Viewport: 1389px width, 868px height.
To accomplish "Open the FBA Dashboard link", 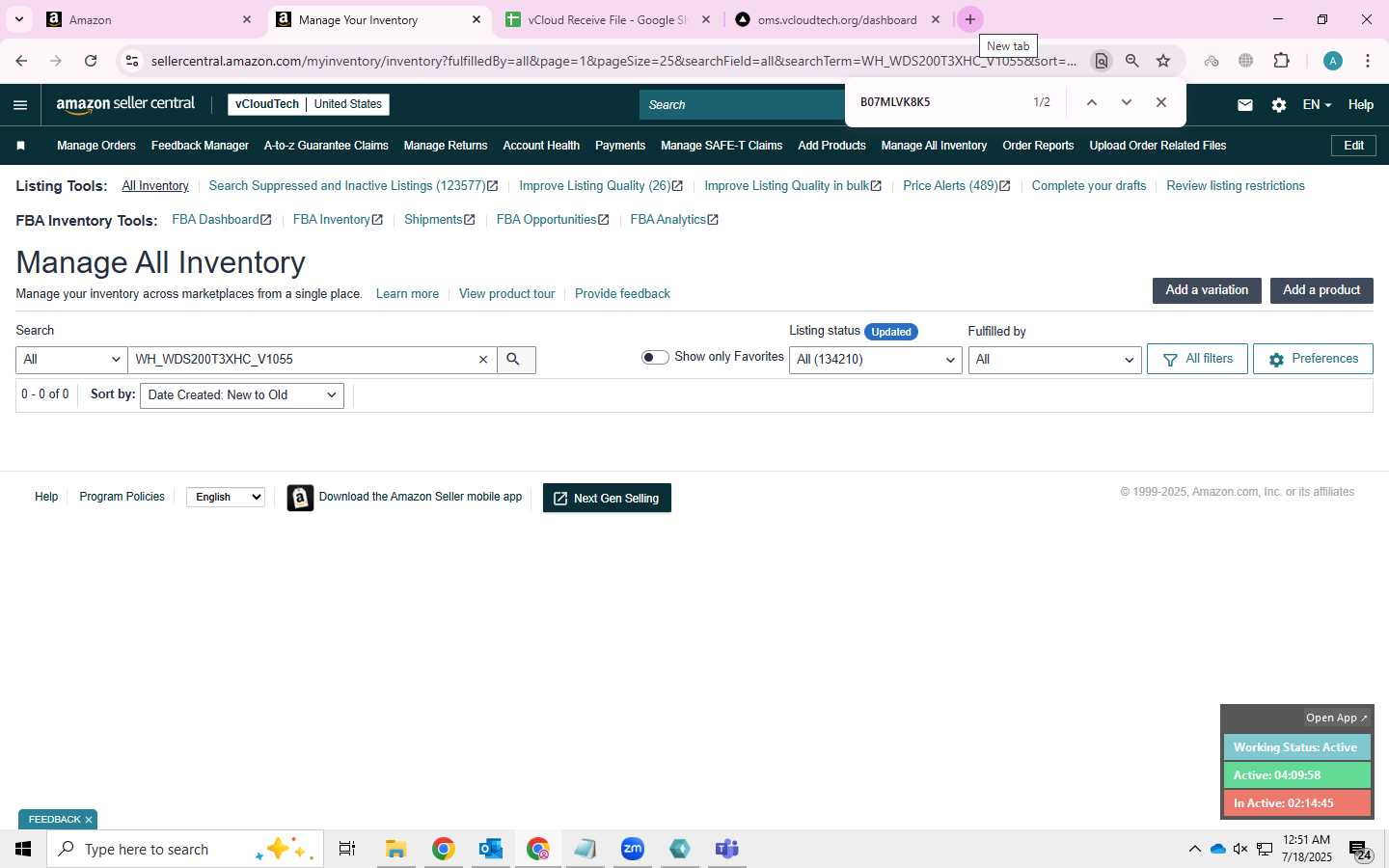I will (221, 220).
